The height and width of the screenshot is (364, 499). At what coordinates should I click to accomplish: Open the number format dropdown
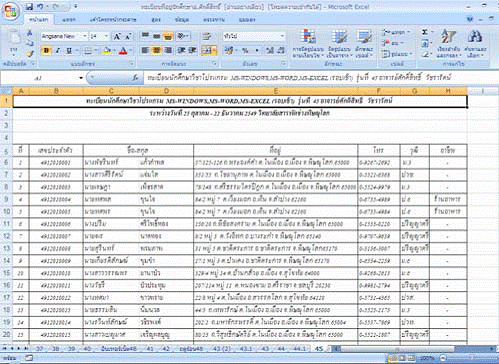pyautogui.click(x=282, y=36)
